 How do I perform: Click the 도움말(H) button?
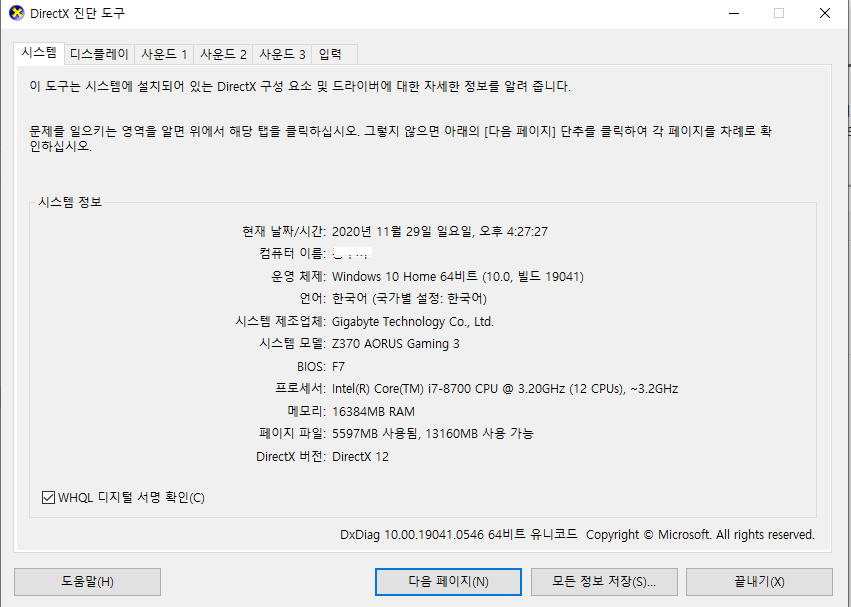click(87, 581)
